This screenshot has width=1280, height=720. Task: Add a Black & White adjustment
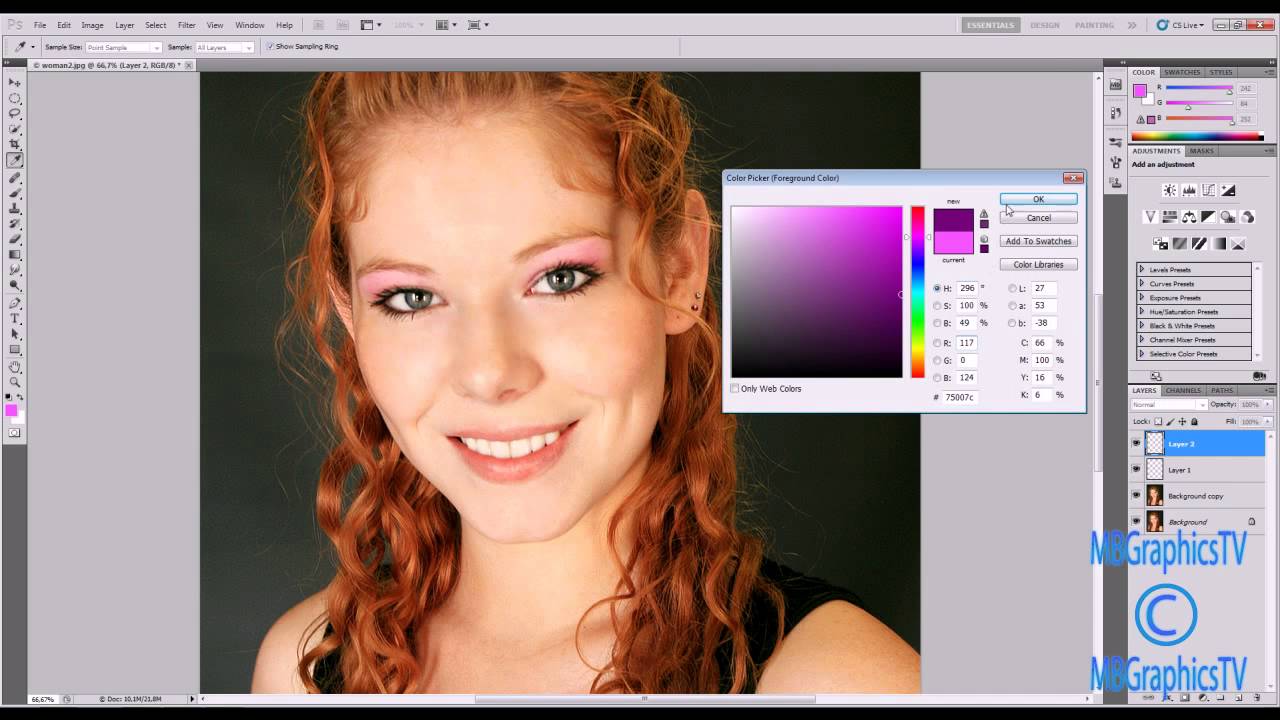pos(1208,217)
